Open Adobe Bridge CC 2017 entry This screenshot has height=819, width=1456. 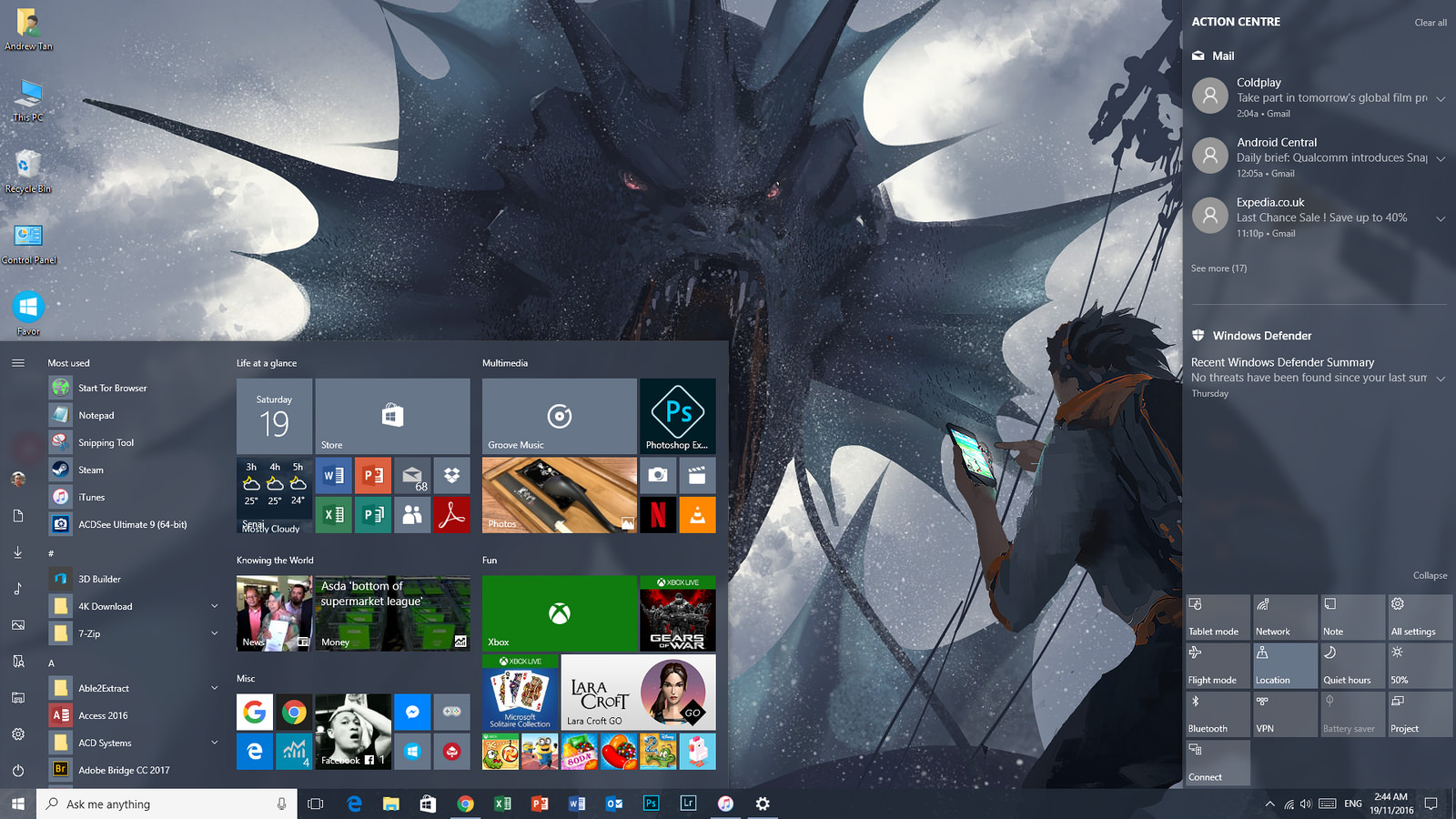click(x=134, y=770)
